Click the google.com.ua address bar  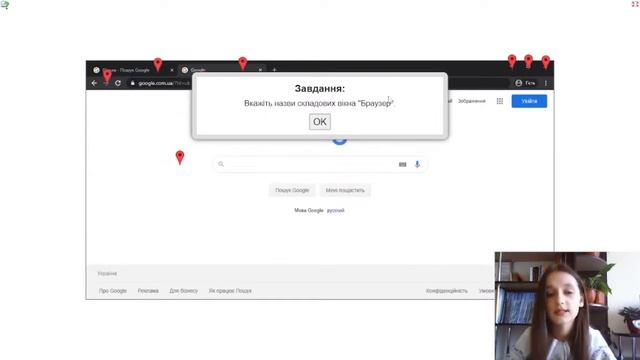[x=159, y=83]
